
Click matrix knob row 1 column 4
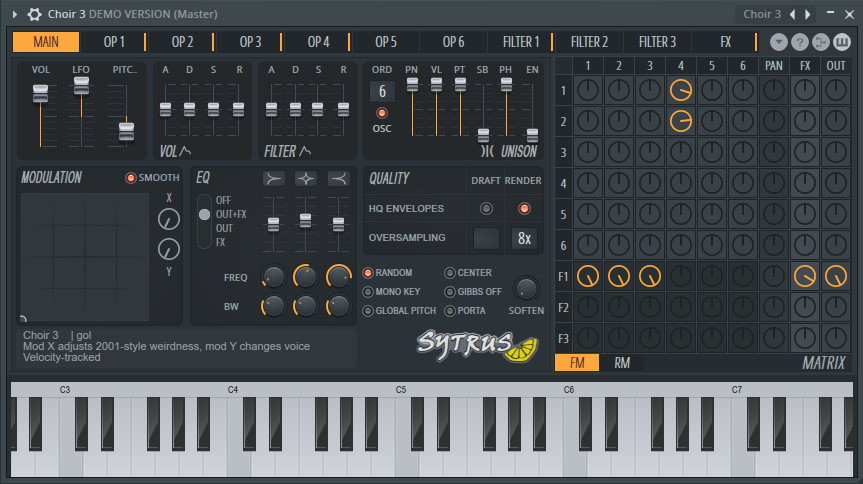point(681,90)
